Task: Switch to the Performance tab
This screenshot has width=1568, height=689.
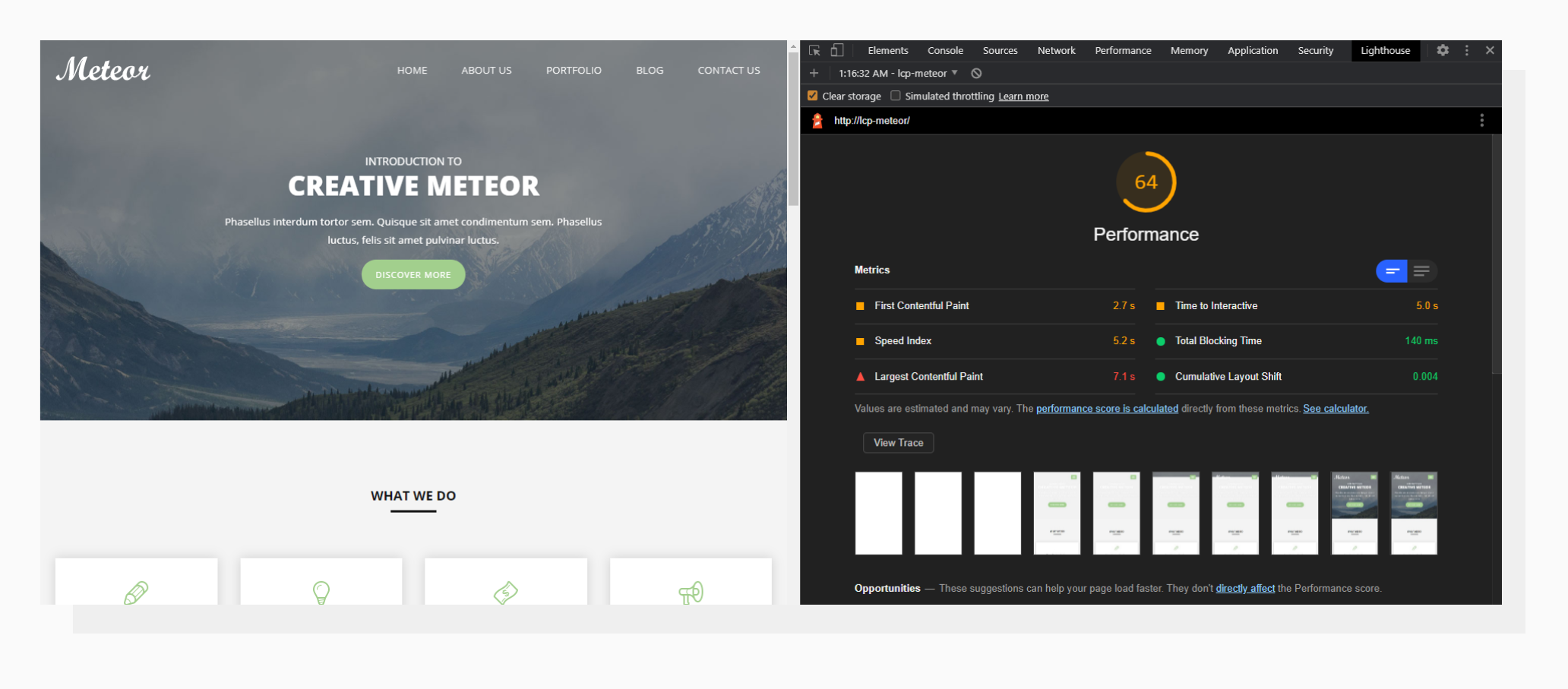Action: click(x=1123, y=50)
